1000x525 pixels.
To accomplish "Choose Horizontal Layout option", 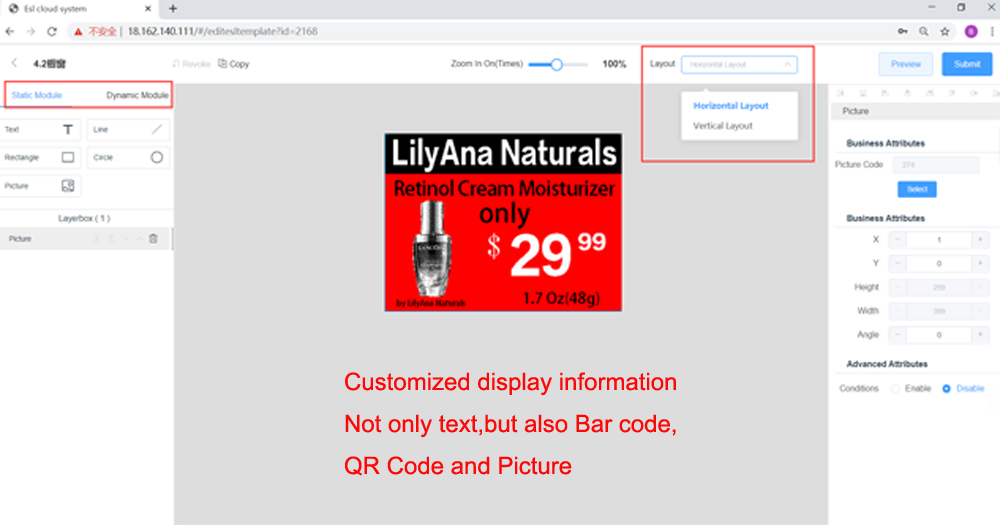I will pos(730,106).
